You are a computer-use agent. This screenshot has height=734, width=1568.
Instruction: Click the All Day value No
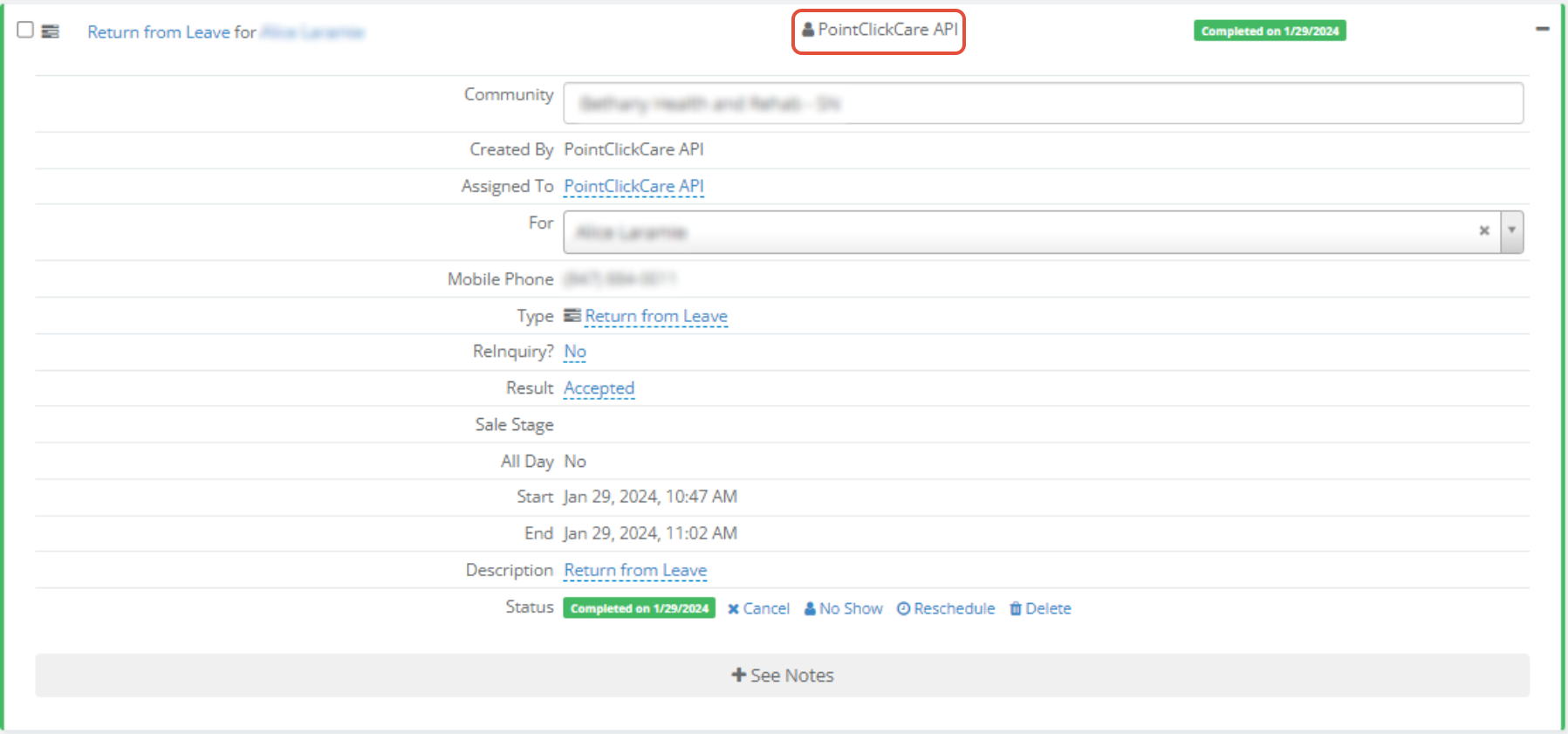(575, 461)
